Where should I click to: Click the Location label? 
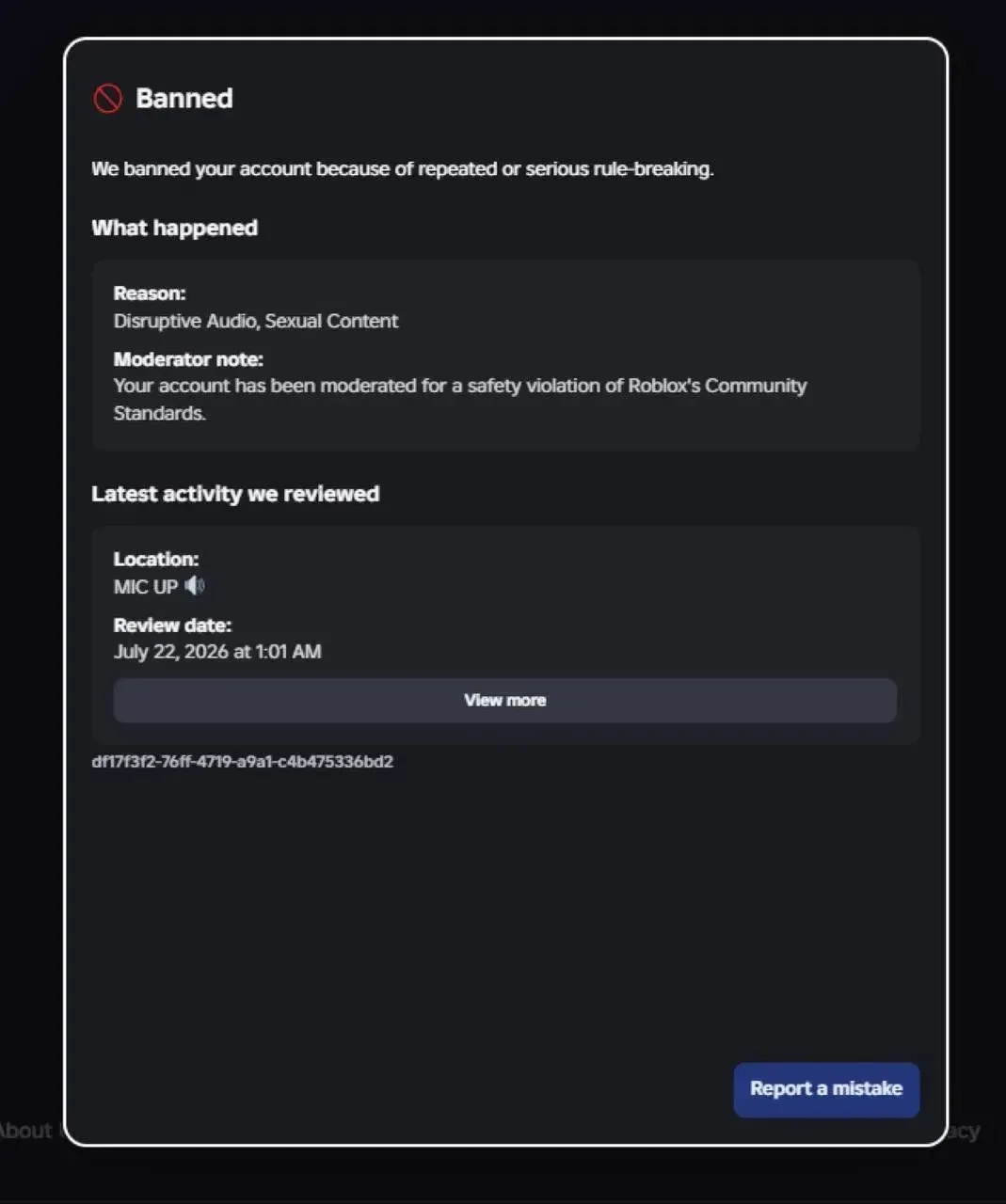[x=156, y=559]
